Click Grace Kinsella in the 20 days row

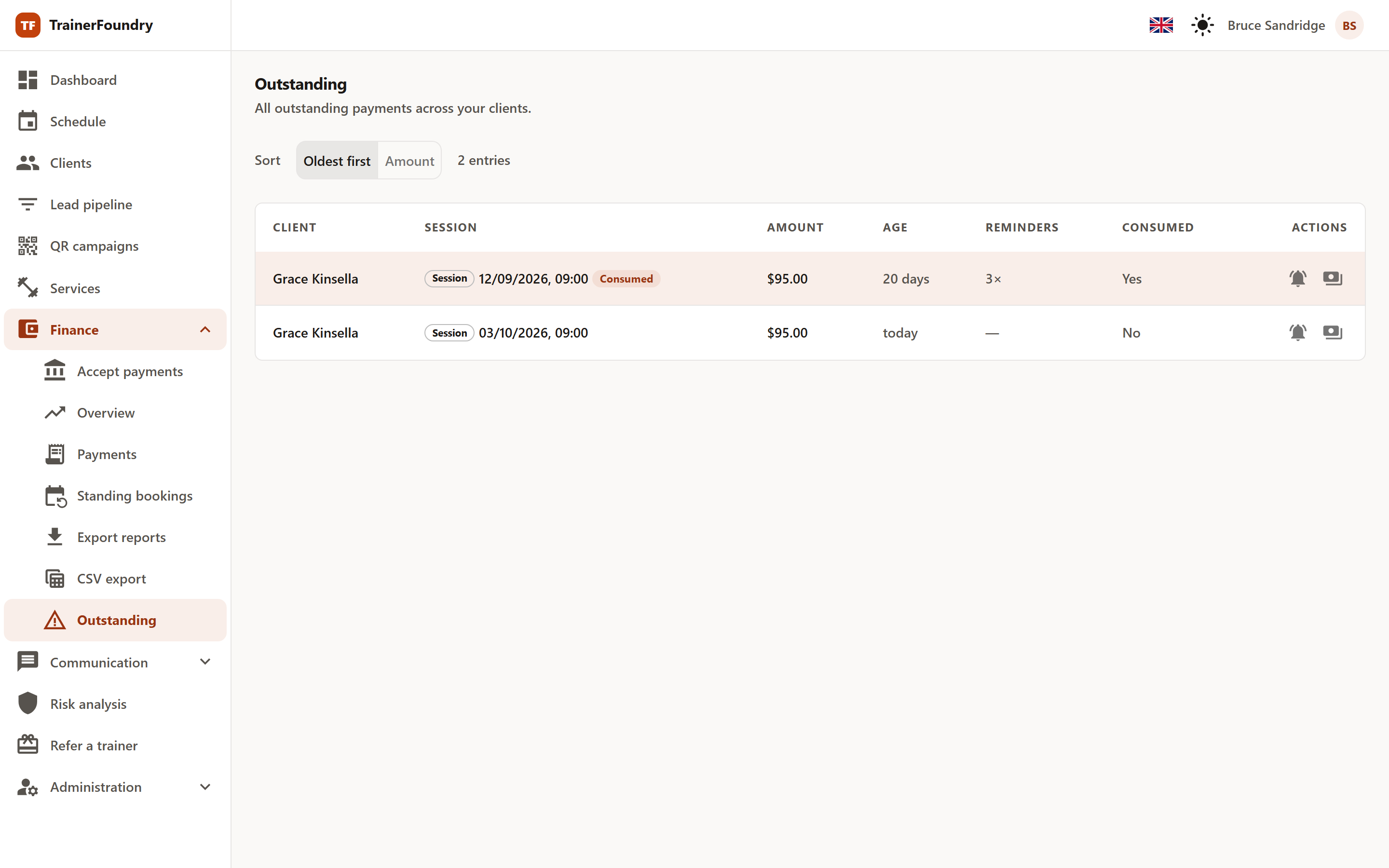(x=315, y=279)
